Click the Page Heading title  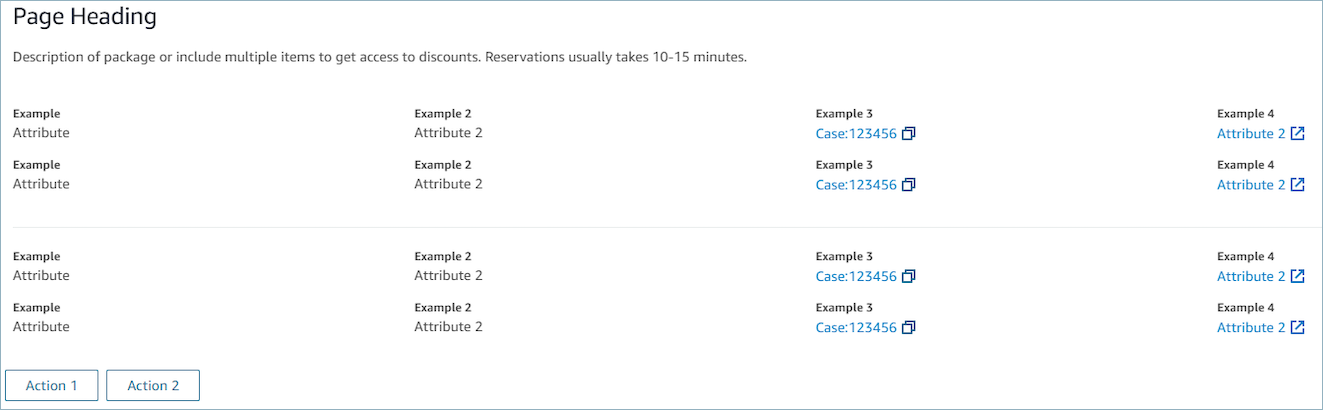(85, 17)
